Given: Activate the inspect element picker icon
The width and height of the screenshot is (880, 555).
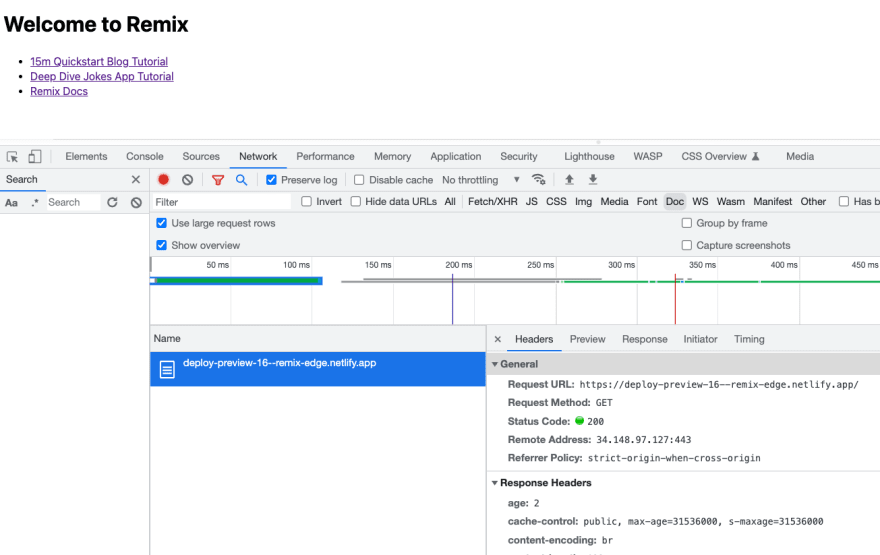Looking at the screenshot, I should point(12,157).
